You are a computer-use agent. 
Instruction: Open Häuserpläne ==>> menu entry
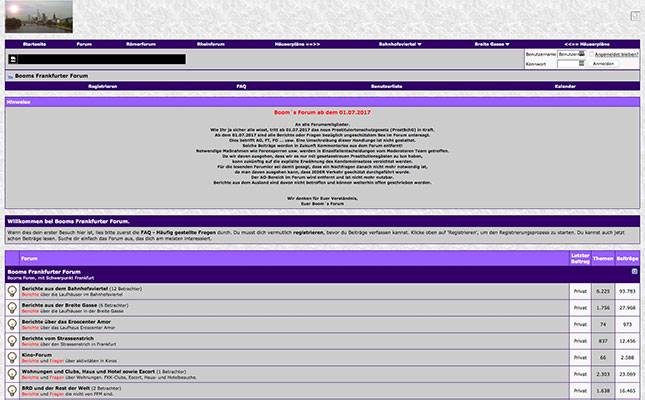tap(297, 44)
